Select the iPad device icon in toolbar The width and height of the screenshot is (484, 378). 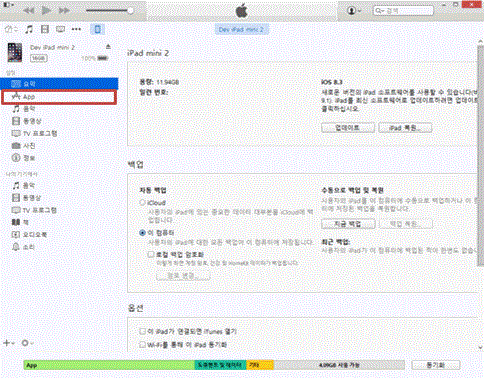click(x=97, y=29)
